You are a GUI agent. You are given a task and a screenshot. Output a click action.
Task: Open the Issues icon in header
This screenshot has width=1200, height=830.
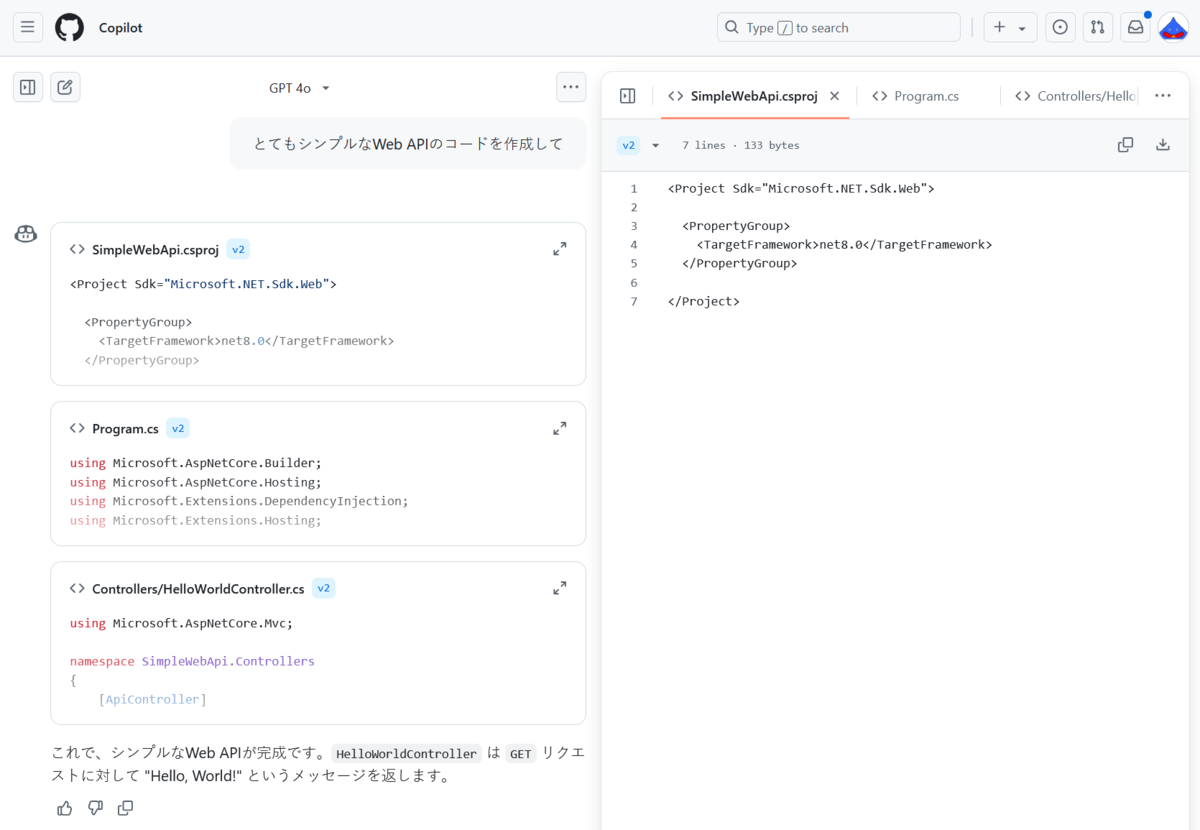click(x=1060, y=28)
